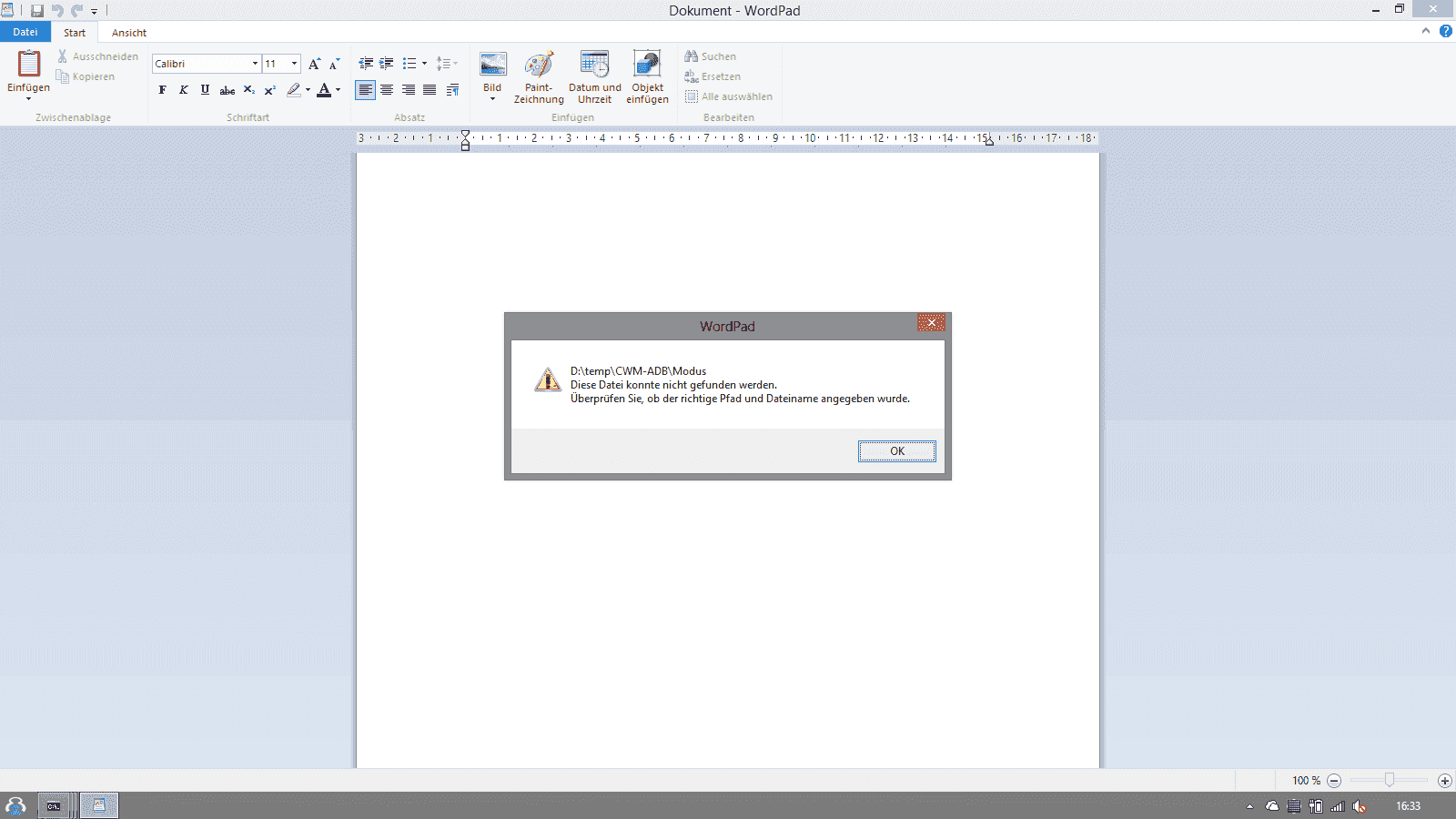
Task: Toggle bold formatting (F)
Action: pos(163,90)
